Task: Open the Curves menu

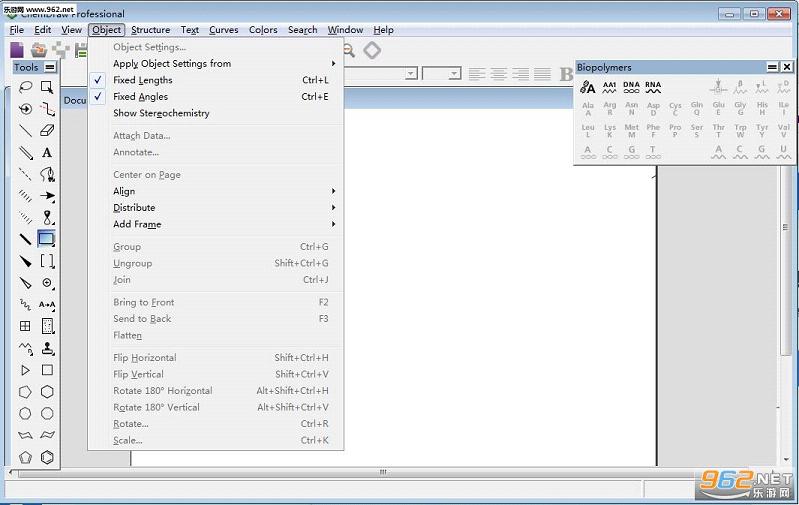Action: (224, 30)
